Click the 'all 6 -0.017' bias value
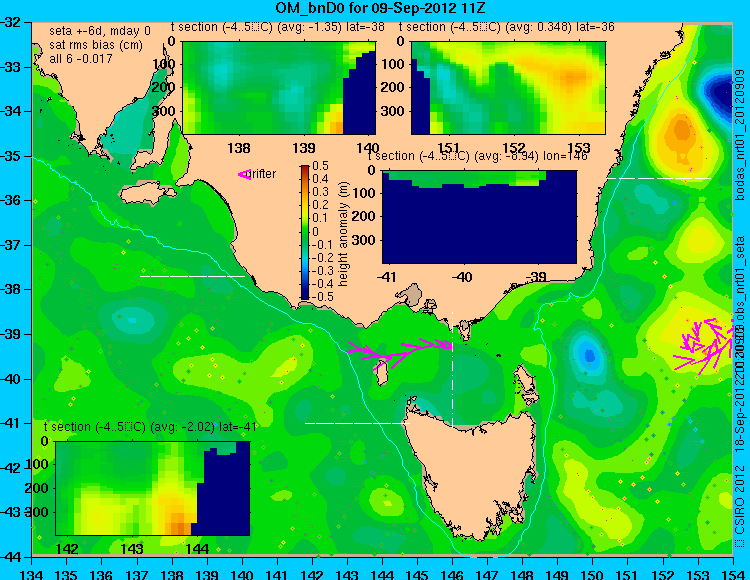Screen dimensions: 750x580 (81, 59)
